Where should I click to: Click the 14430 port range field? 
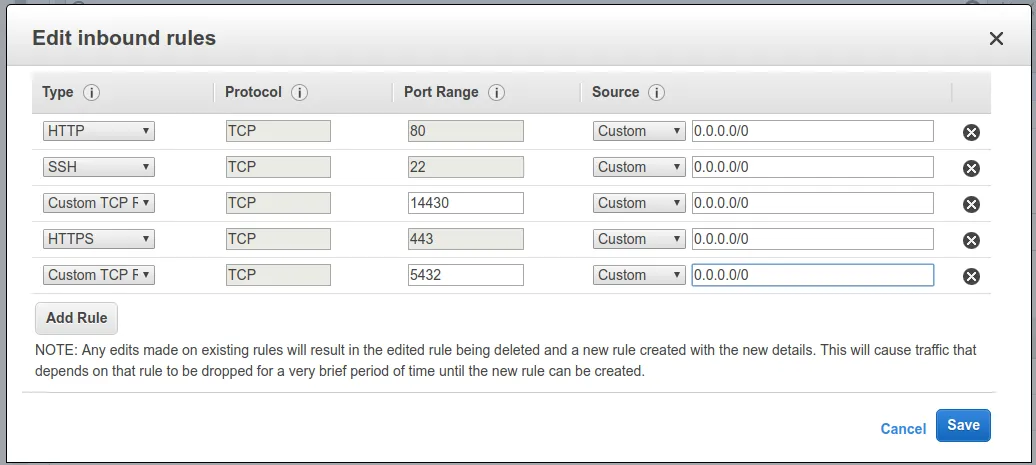point(465,203)
